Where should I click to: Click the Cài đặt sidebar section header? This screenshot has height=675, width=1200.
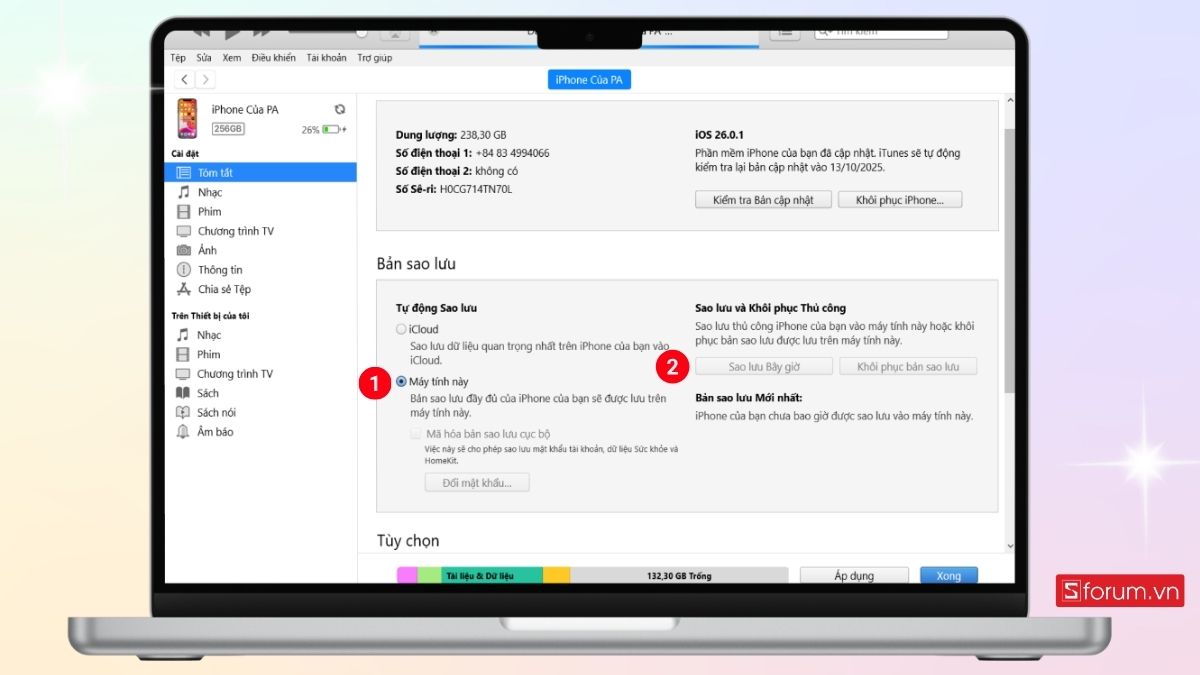185,153
